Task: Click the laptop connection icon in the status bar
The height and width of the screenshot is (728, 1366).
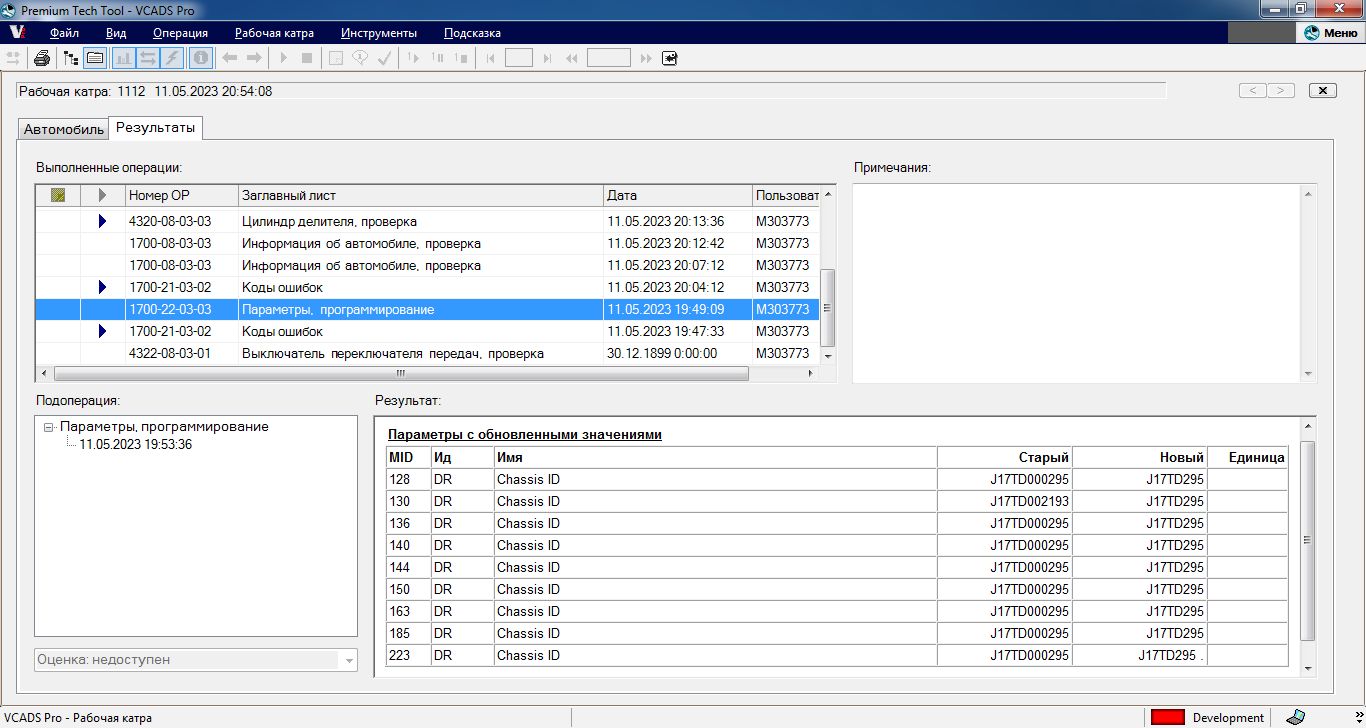Action: coord(1295,717)
